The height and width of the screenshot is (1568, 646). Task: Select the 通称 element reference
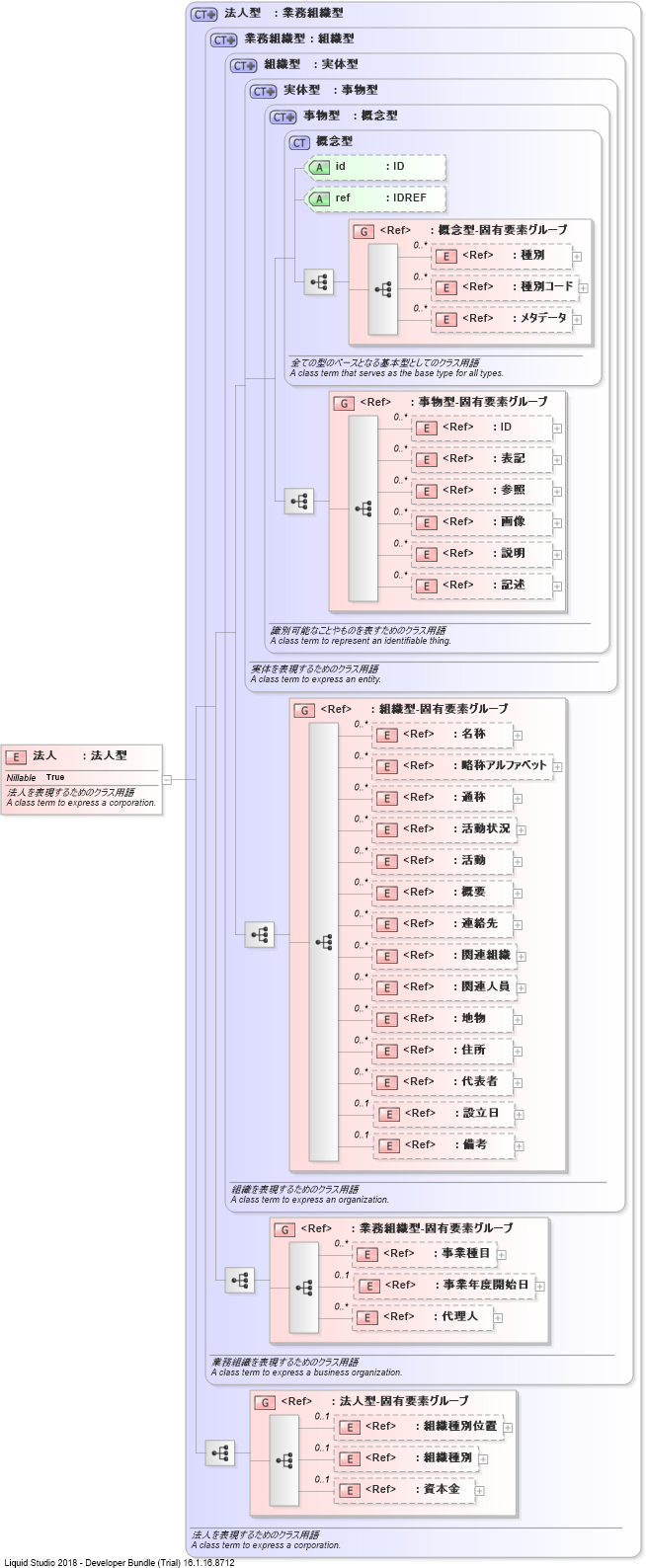point(443,798)
